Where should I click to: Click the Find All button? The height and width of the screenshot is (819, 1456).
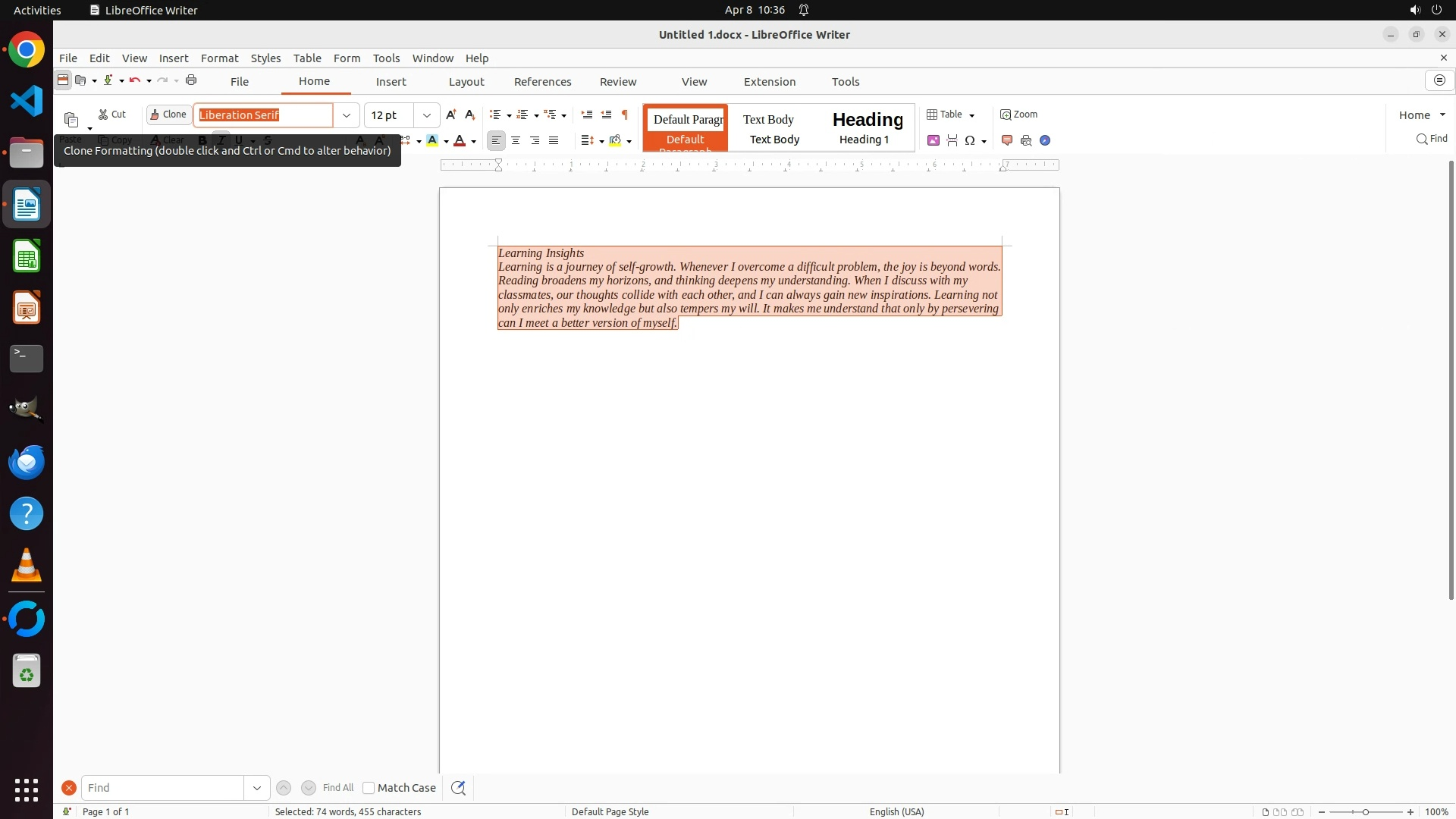337,788
